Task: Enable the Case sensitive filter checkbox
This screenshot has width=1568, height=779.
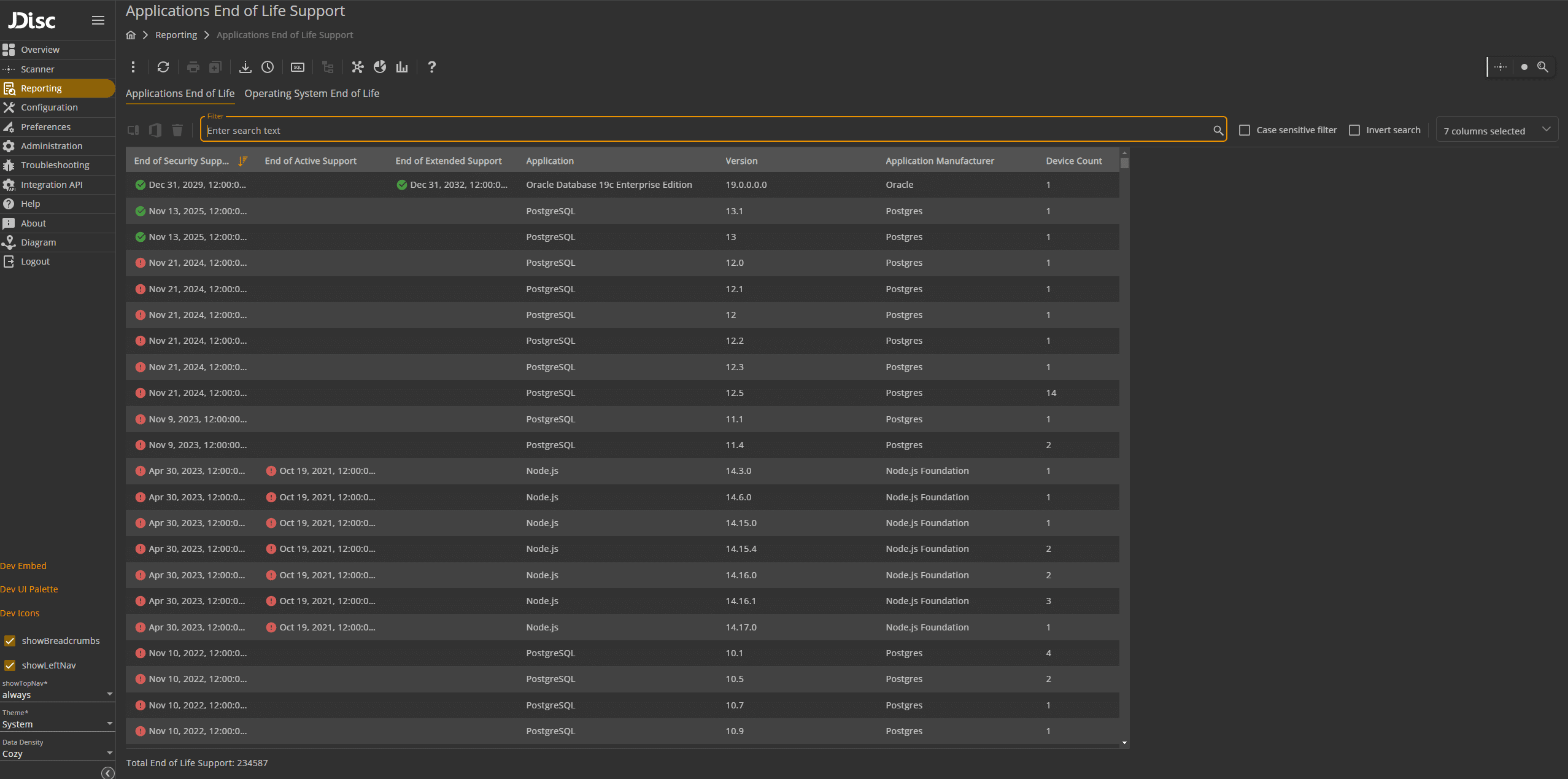Action: [1245, 130]
